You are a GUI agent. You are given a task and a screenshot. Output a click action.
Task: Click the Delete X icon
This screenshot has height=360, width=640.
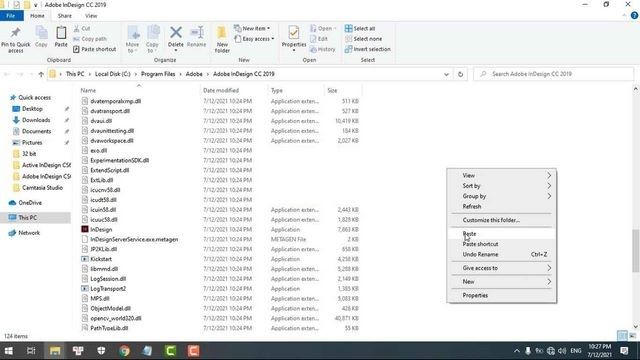(x=176, y=32)
